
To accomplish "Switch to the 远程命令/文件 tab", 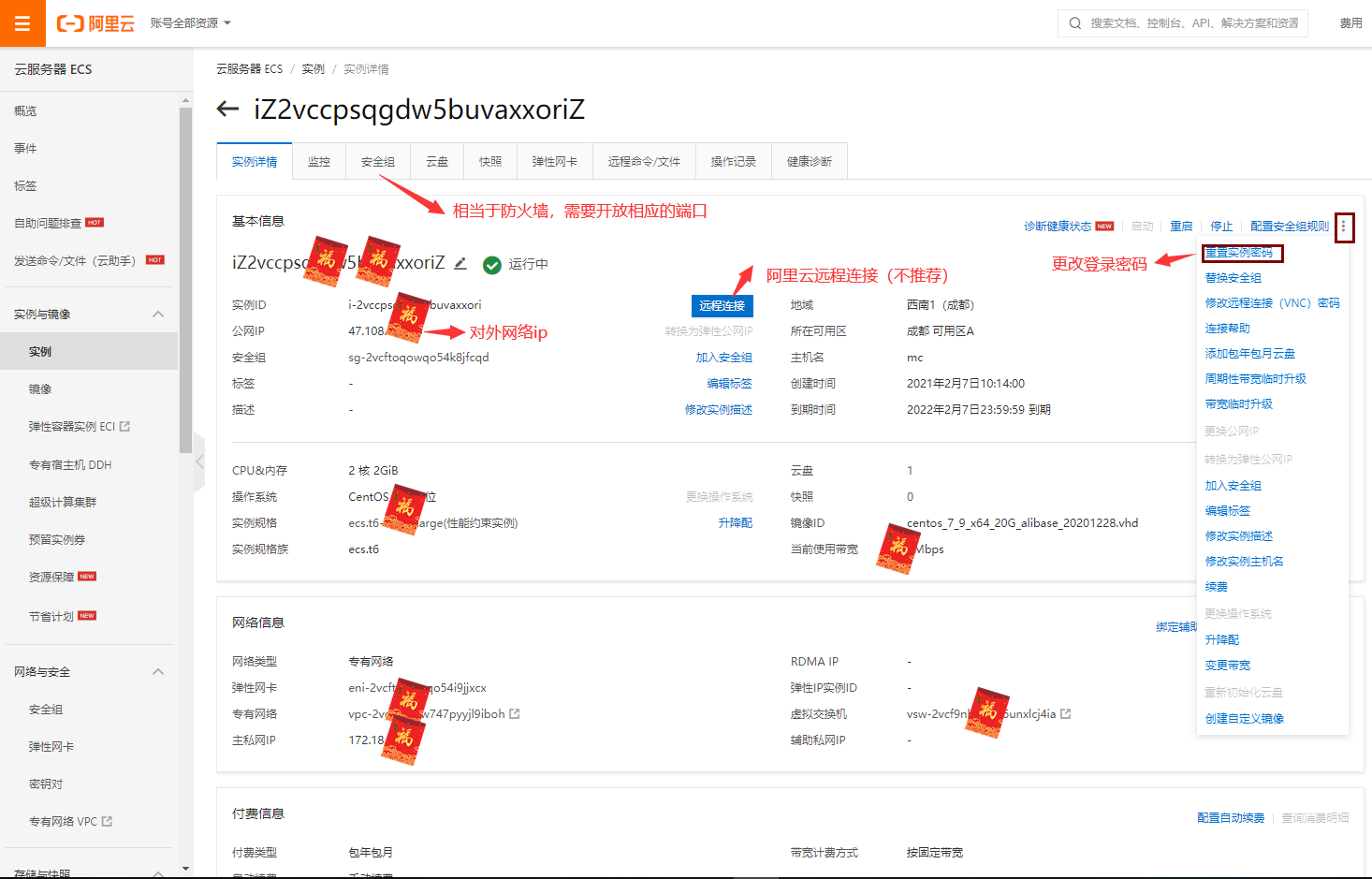I will [644, 162].
